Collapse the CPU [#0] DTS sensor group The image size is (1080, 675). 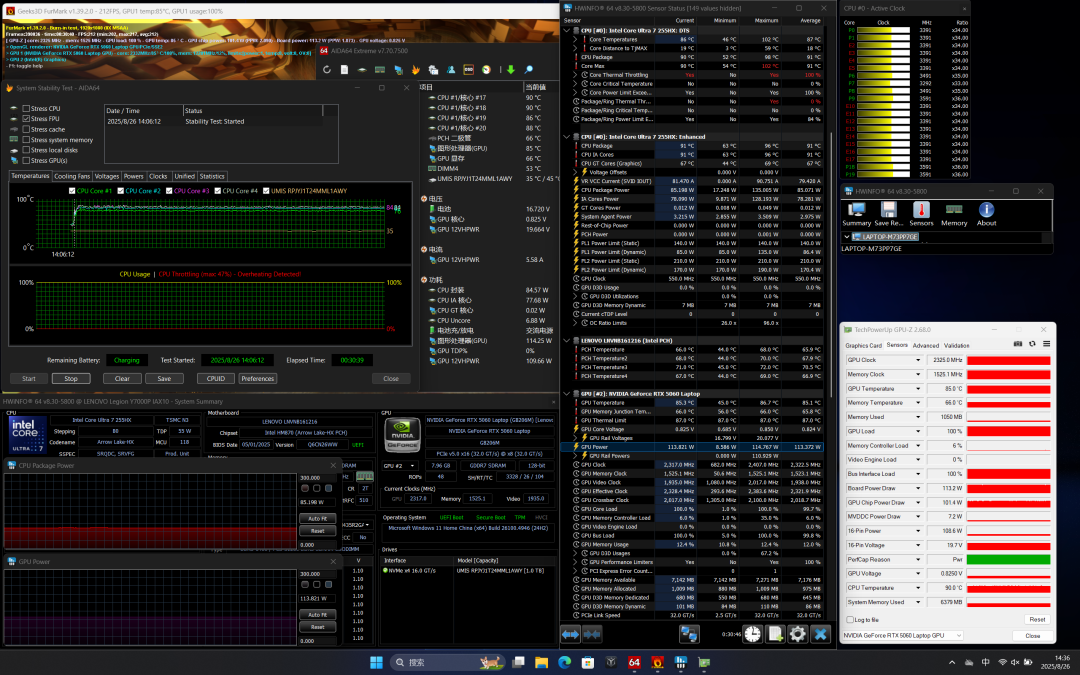coord(567,30)
